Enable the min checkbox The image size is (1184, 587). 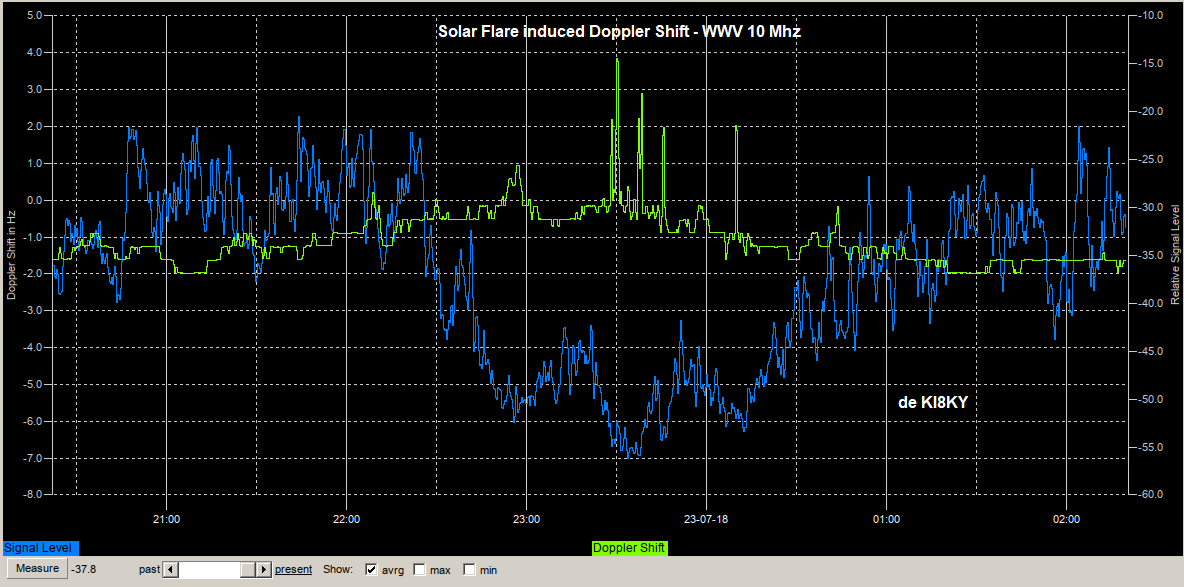pos(469,570)
